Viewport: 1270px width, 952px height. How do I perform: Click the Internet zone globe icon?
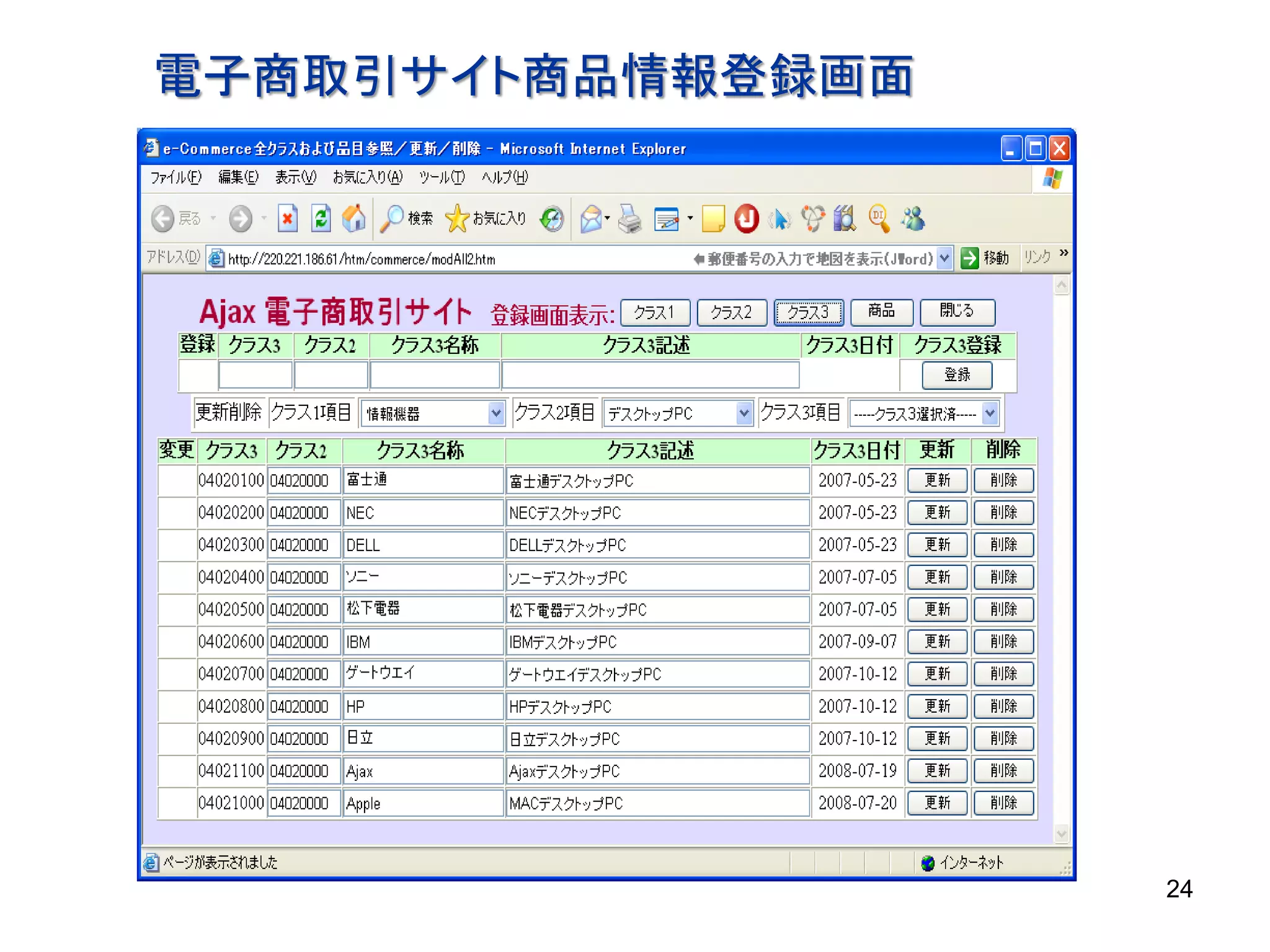click(928, 863)
